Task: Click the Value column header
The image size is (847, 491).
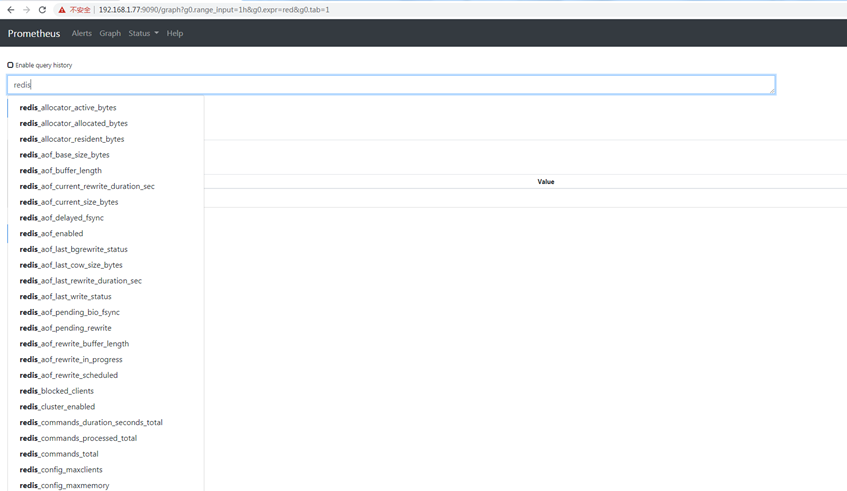Action: [546, 181]
